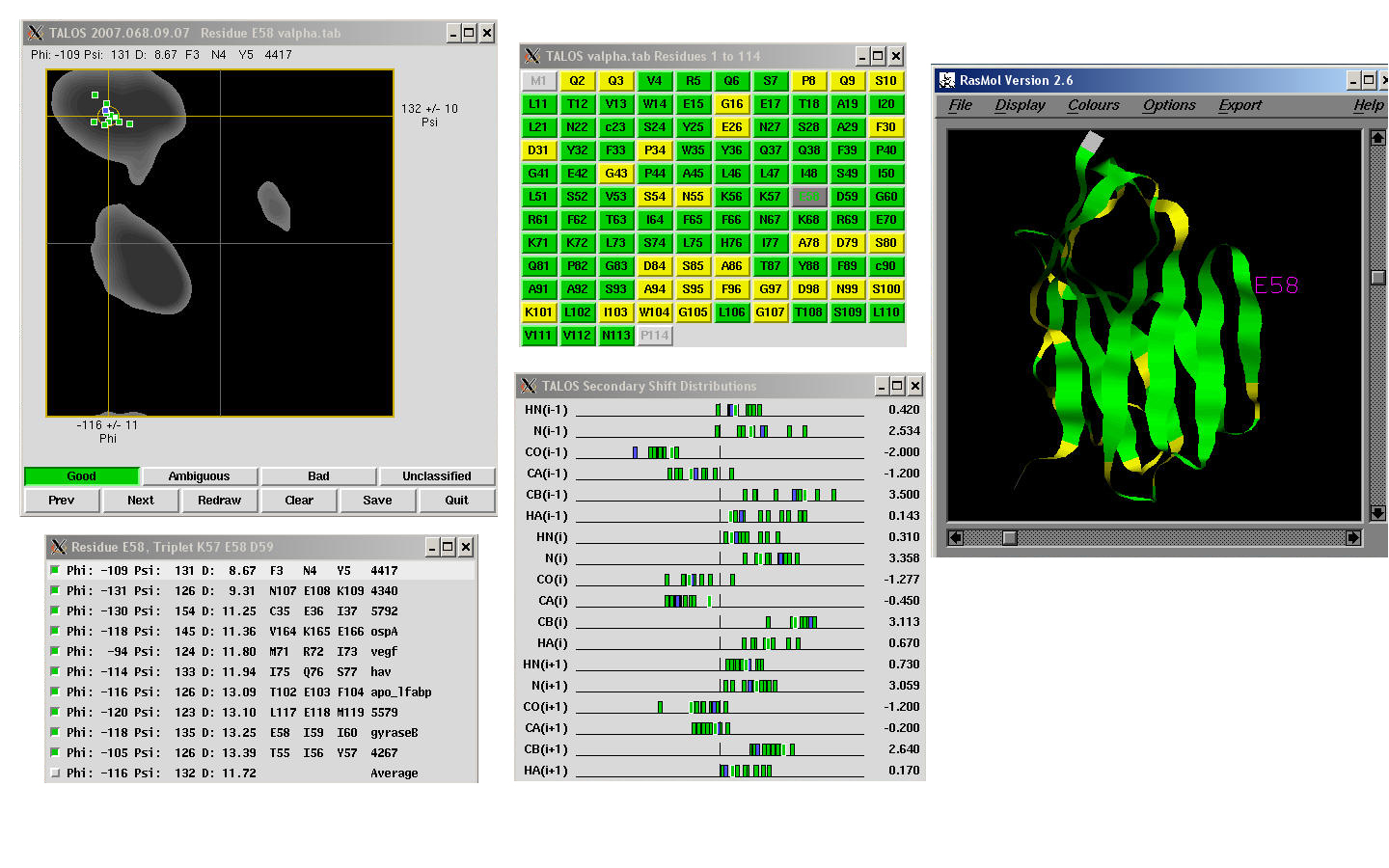Toggle checkbox for vegf match row
Image resolution: width=1389 pixels, height=868 pixels.
[55, 651]
